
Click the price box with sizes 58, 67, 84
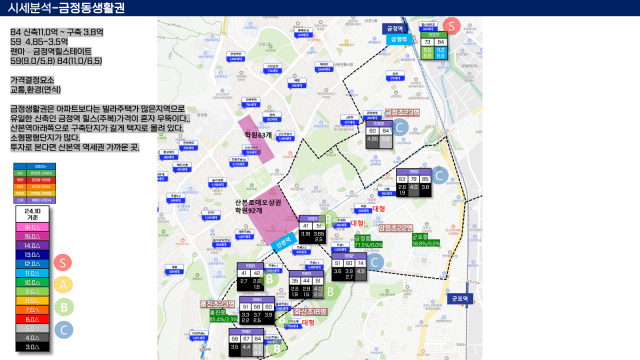coord(246,342)
